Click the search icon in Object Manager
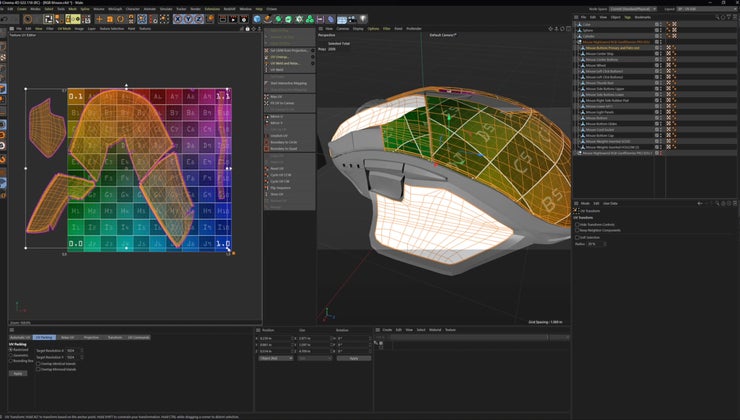This screenshot has height=420, width=740. (717, 17)
